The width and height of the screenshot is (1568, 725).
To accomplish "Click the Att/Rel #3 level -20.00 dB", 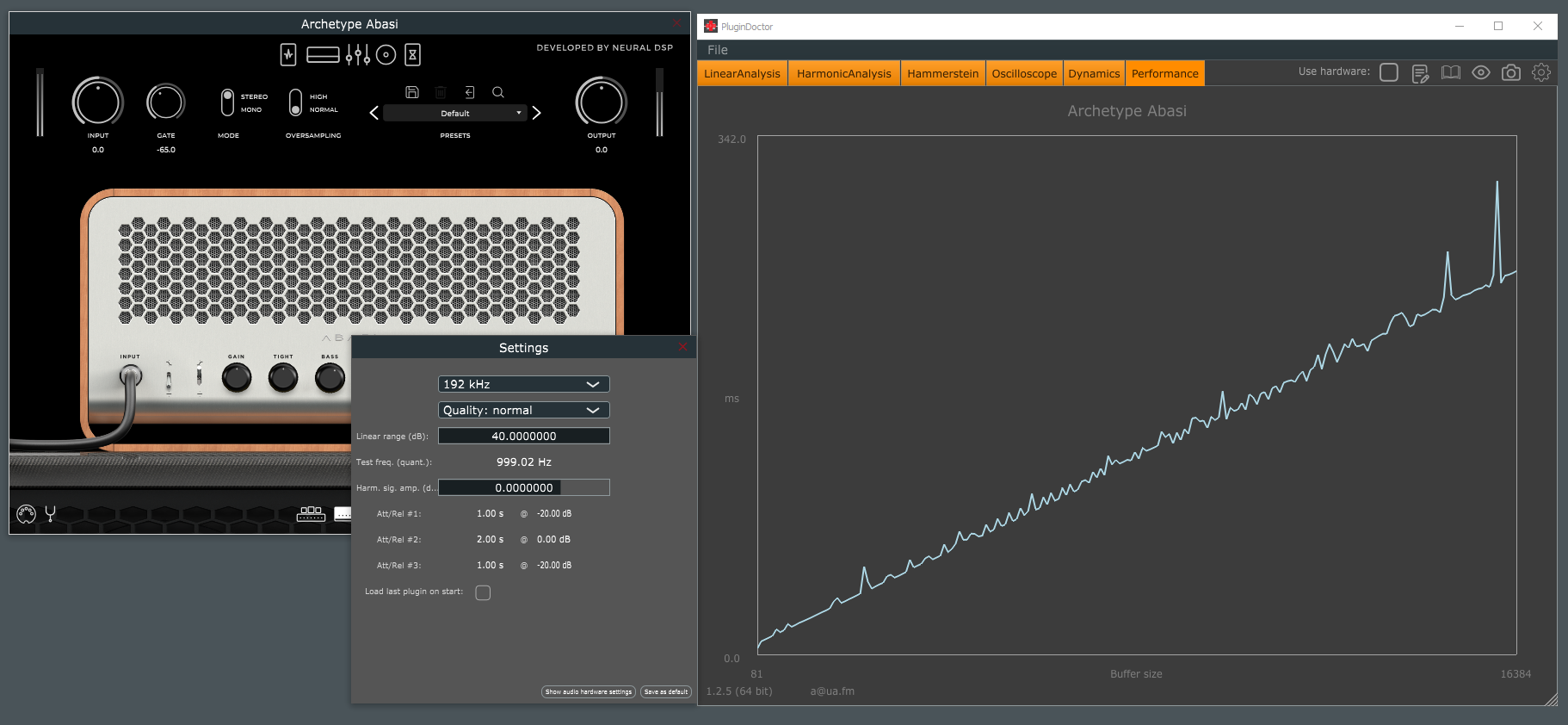I will coord(554,565).
